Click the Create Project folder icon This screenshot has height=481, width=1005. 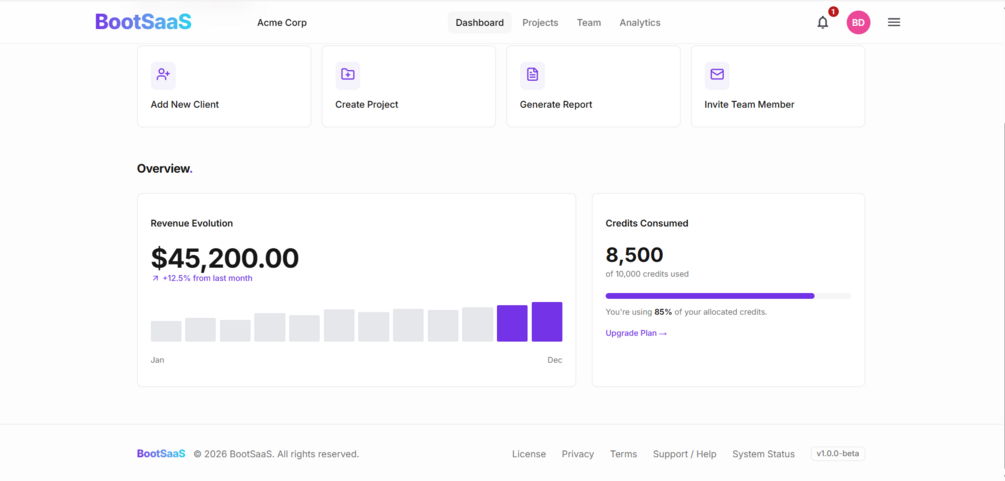[347, 75]
